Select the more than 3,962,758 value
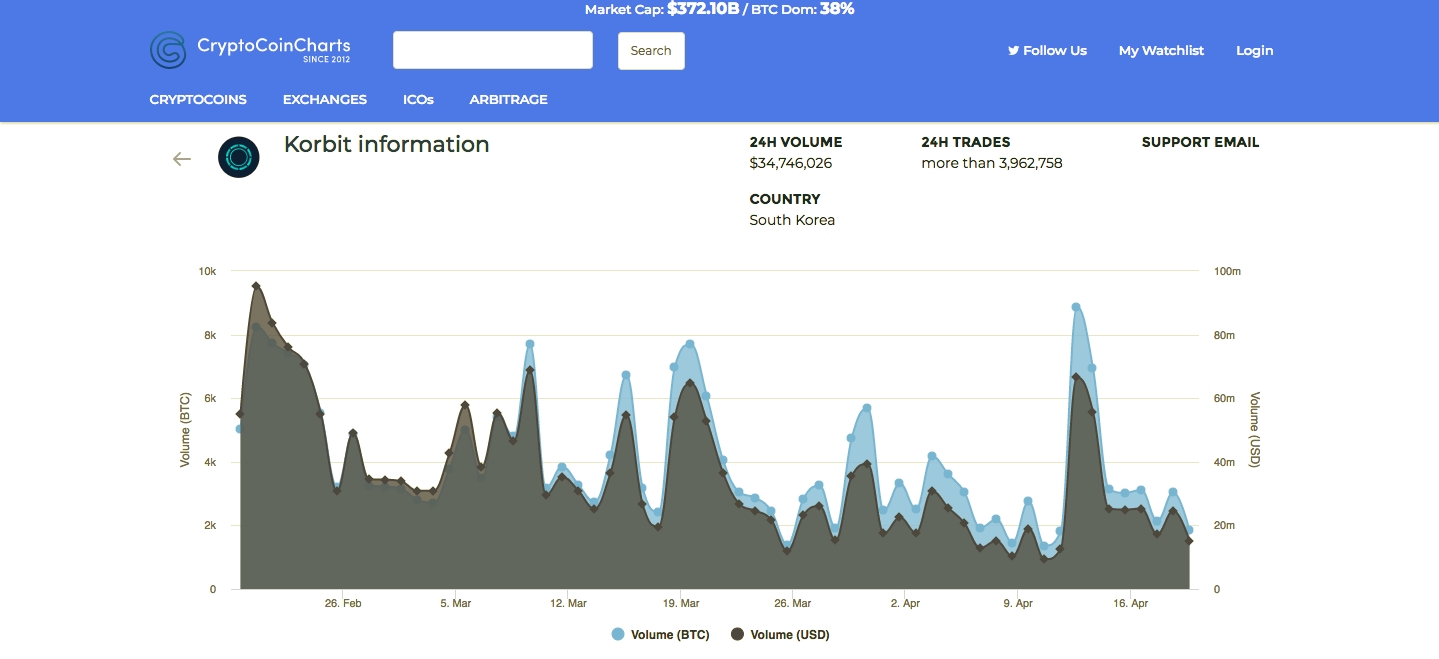Image resolution: width=1439 pixels, height=659 pixels. click(992, 163)
